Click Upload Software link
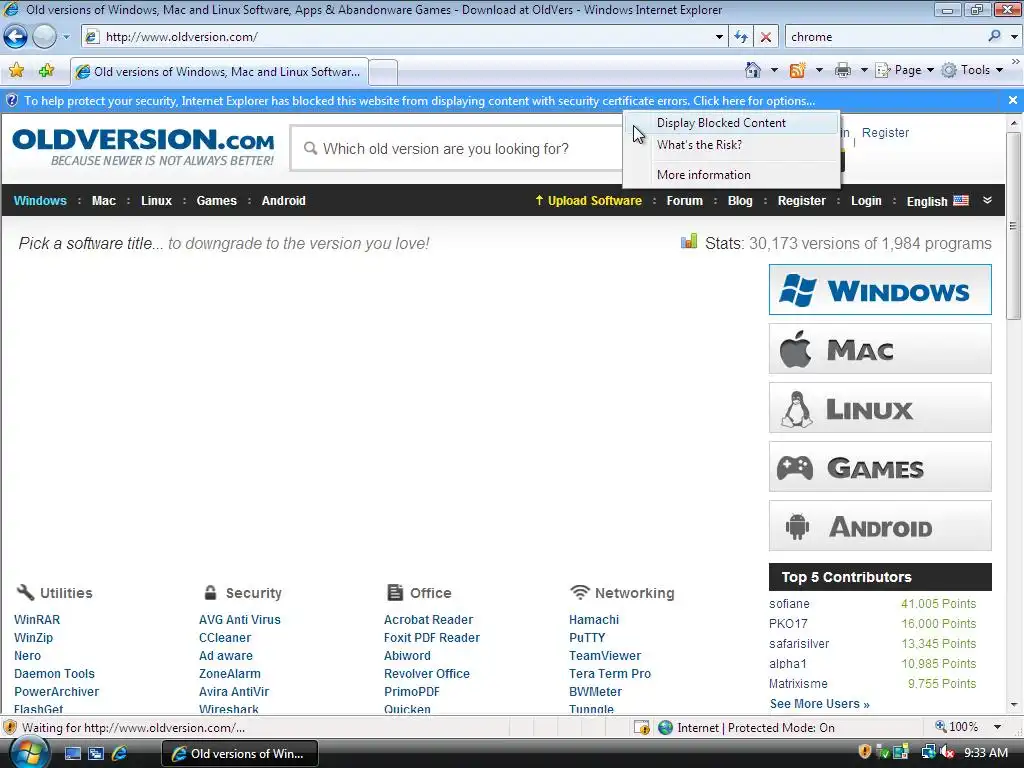Image resolution: width=1024 pixels, height=768 pixels. click(x=588, y=200)
